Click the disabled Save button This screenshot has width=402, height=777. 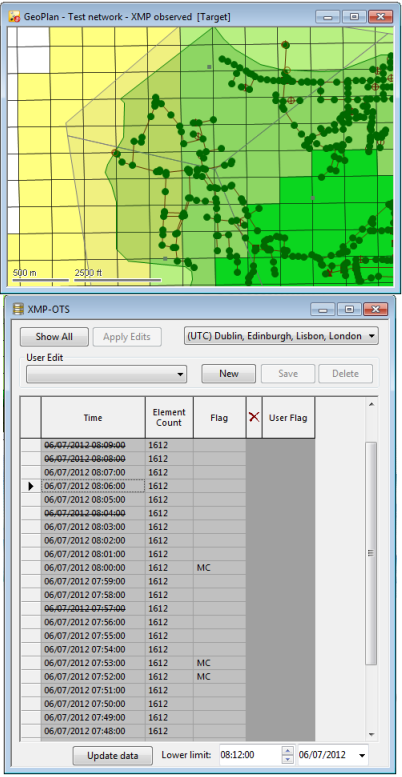pos(287,374)
